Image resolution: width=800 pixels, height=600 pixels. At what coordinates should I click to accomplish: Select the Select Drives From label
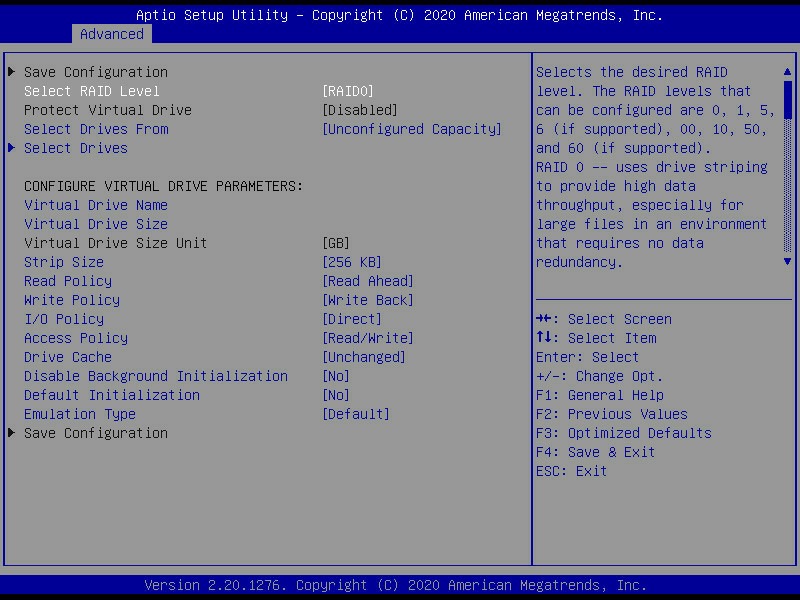tap(96, 129)
